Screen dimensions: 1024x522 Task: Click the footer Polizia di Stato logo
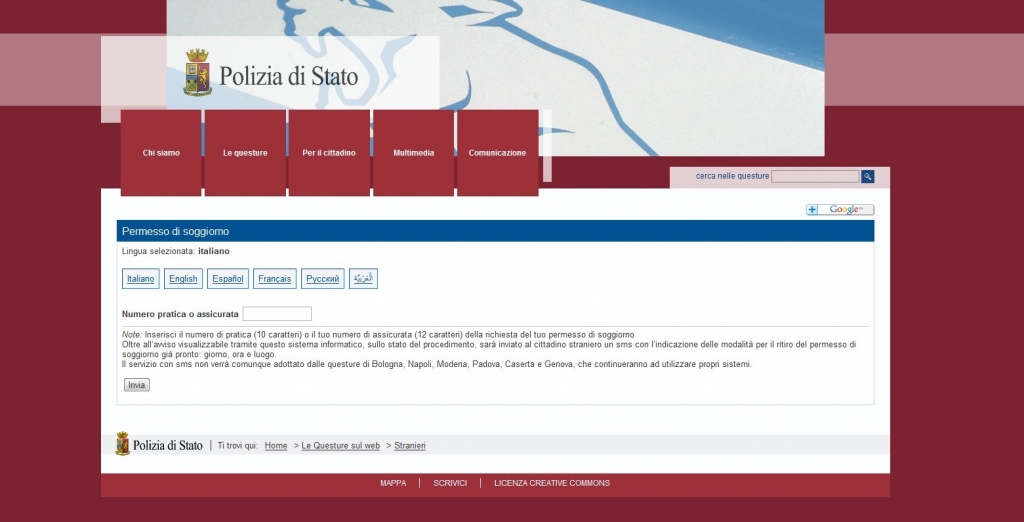point(159,445)
